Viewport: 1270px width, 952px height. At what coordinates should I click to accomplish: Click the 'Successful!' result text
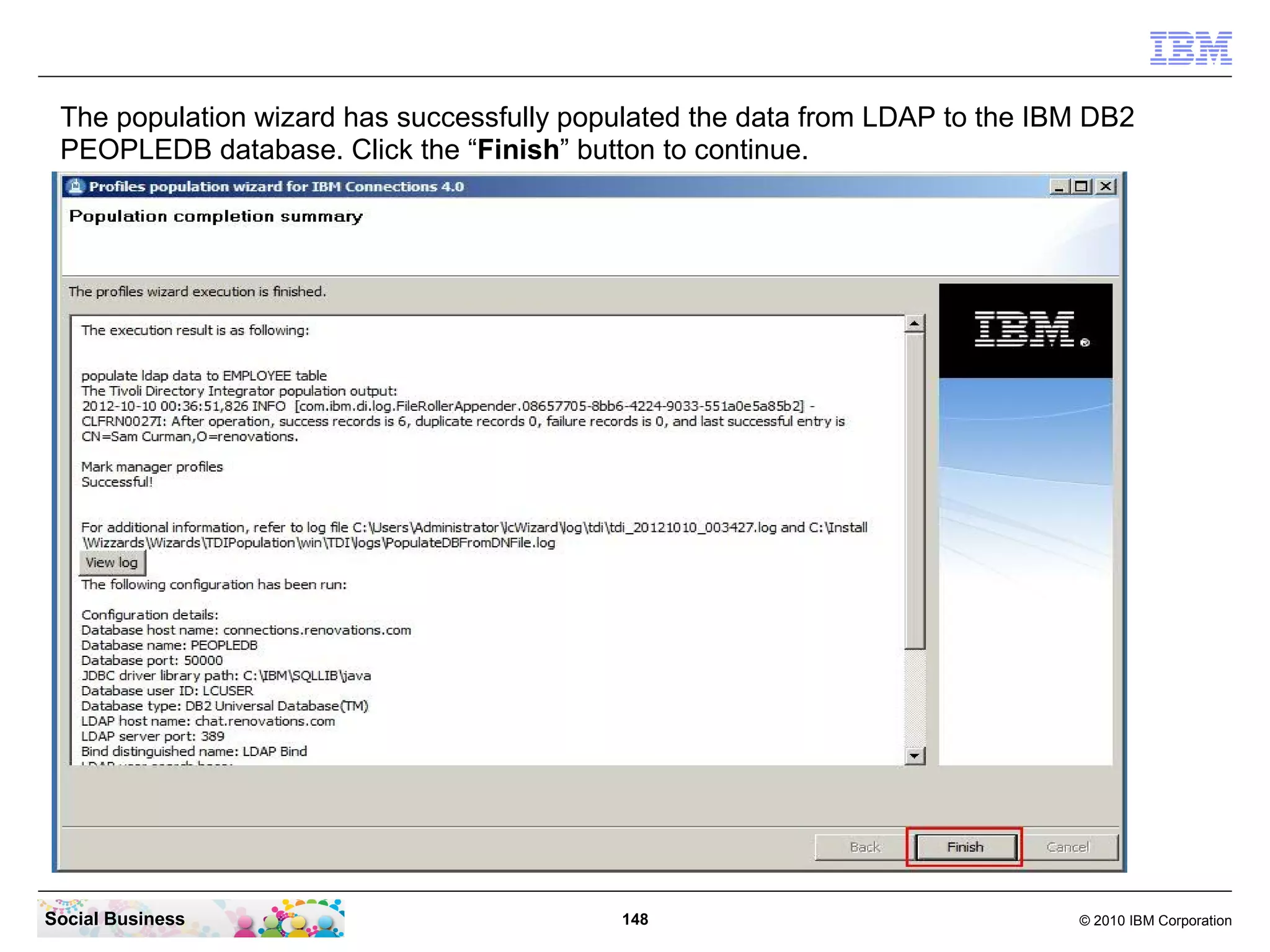coord(117,482)
